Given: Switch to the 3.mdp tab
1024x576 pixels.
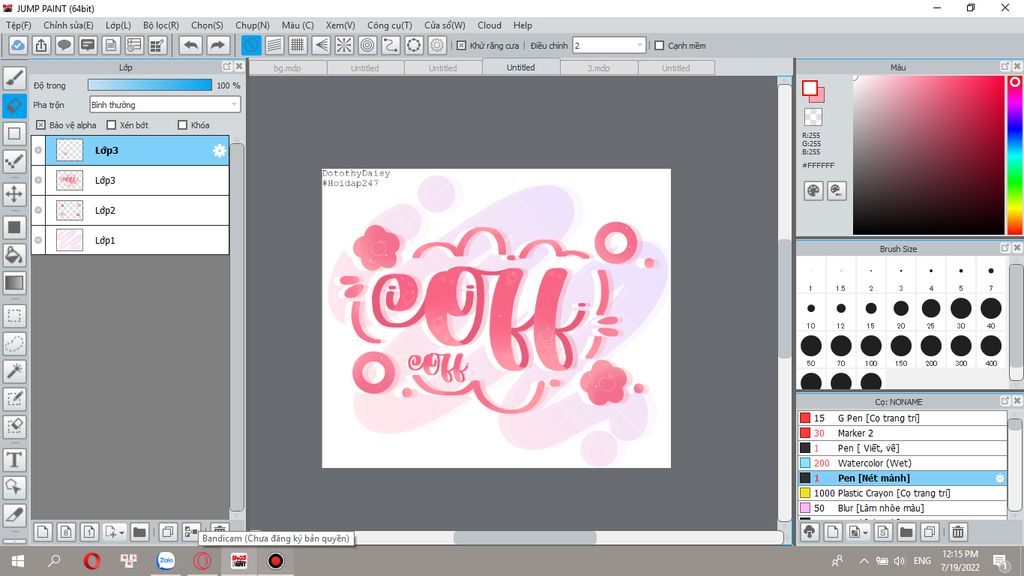Looking at the screenshot, I should 598,68.
